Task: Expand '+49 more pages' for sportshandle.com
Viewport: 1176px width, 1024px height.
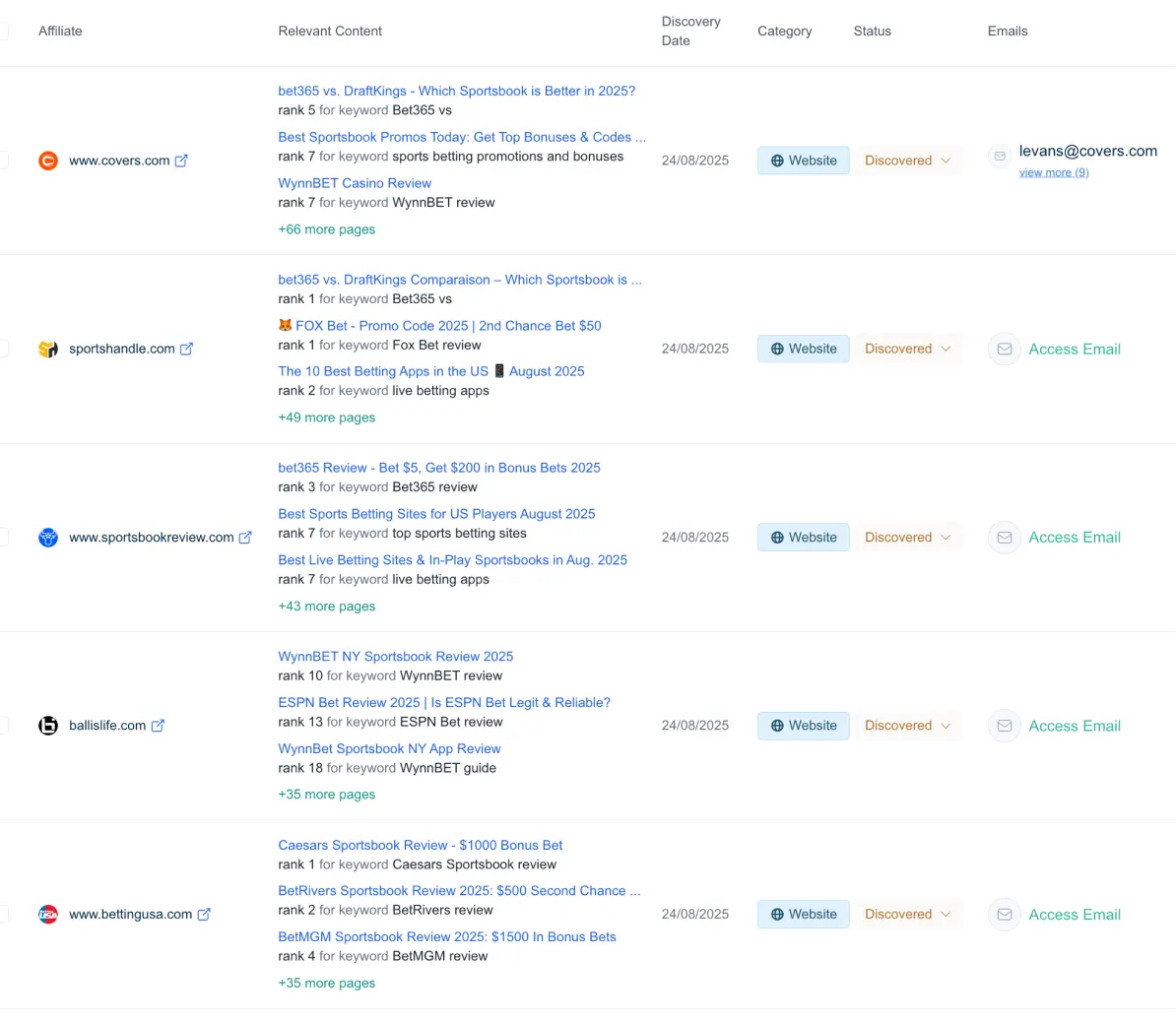Action: [x=326, y=417]
